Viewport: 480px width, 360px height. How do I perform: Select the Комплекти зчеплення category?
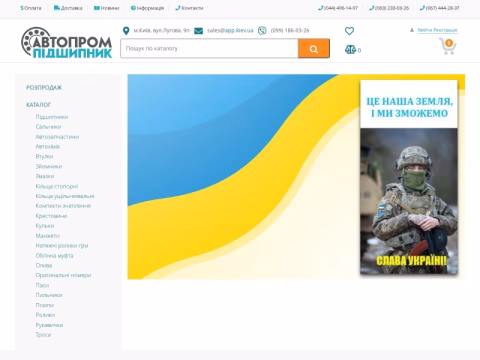pos(63,206)
